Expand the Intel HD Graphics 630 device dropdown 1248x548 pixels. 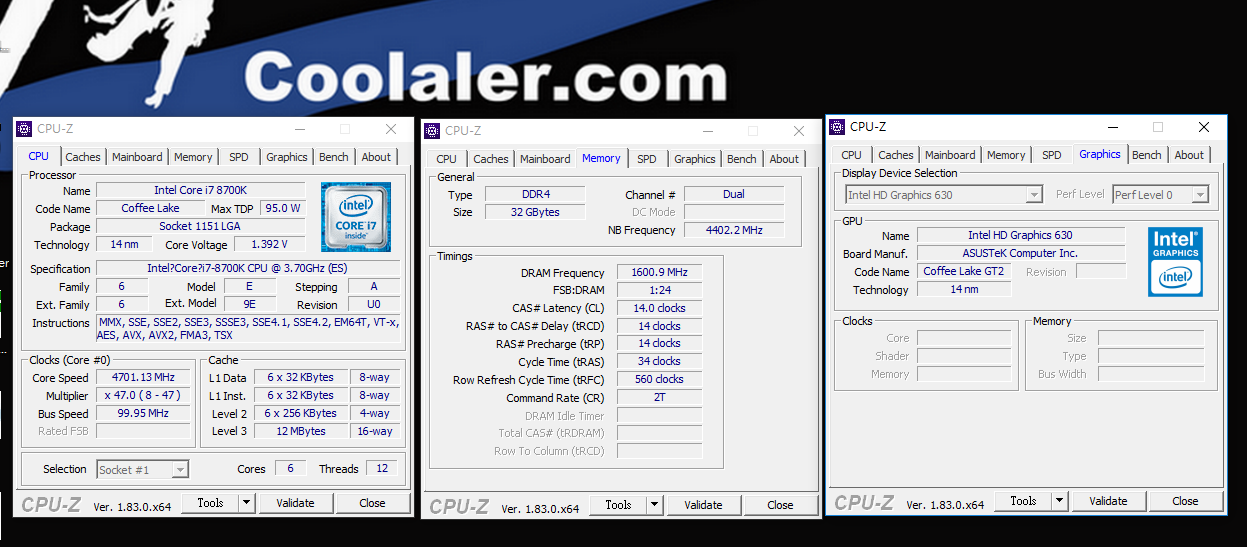(x=1034, y=195)
